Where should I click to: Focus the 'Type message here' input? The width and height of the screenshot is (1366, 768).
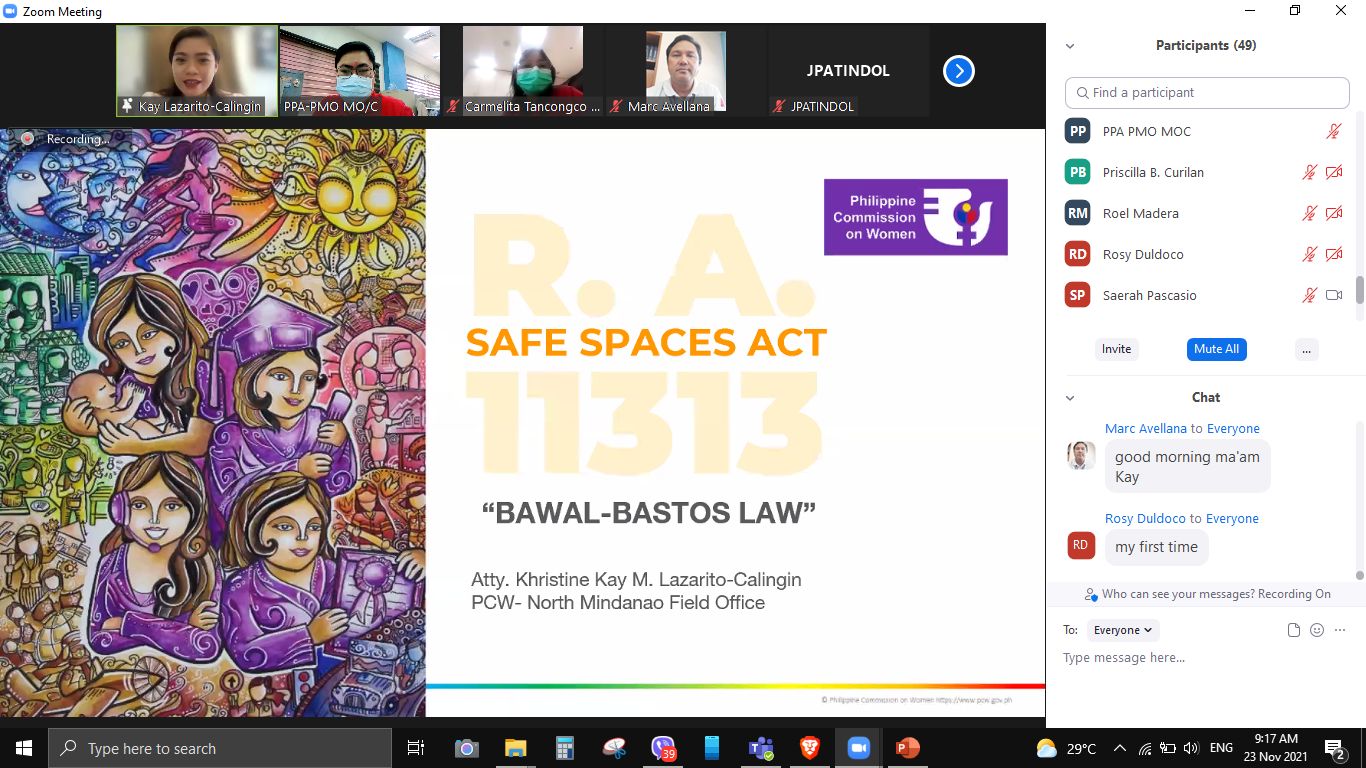(x=1205, y=658)
